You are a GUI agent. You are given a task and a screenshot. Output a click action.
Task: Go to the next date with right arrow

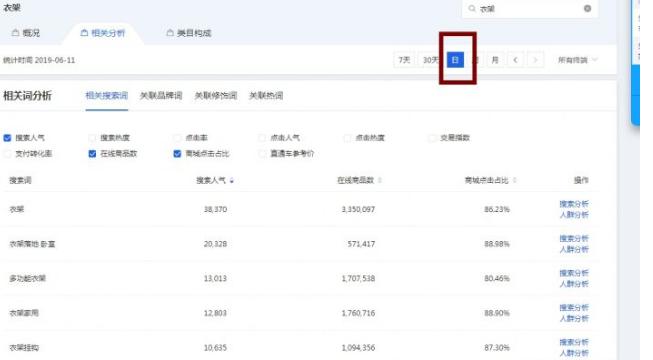(535, 60)
